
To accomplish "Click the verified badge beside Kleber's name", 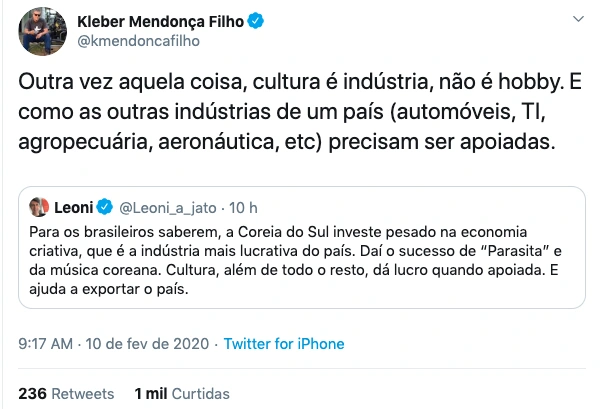I will click(x=257, y=21).
